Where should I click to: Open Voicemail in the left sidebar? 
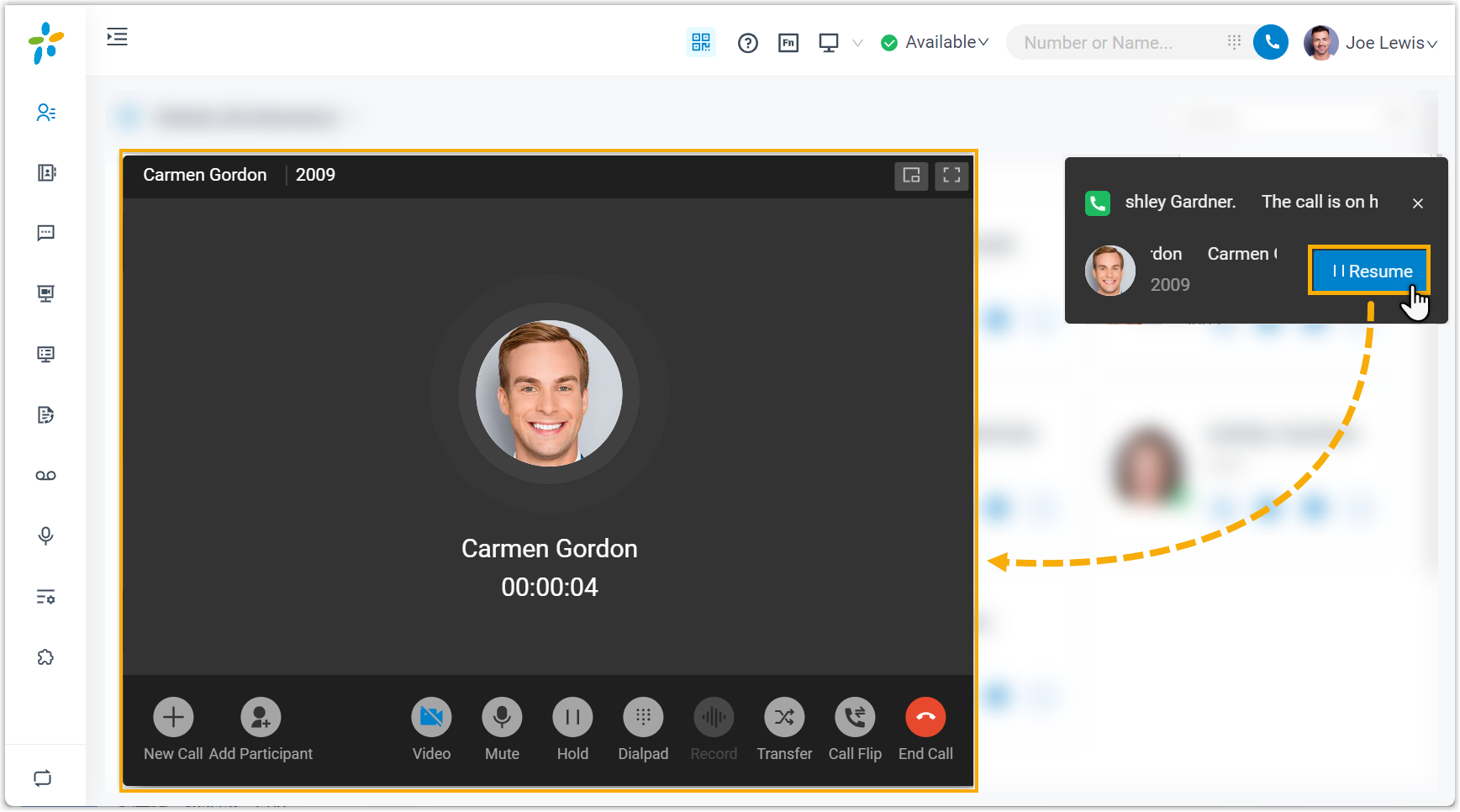pos(45,476)
